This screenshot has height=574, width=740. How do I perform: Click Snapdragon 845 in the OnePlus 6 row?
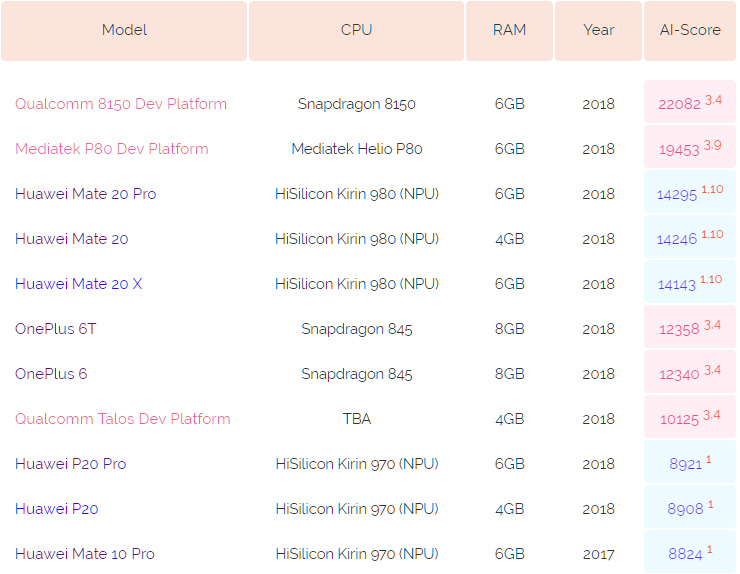coord(356,374)
